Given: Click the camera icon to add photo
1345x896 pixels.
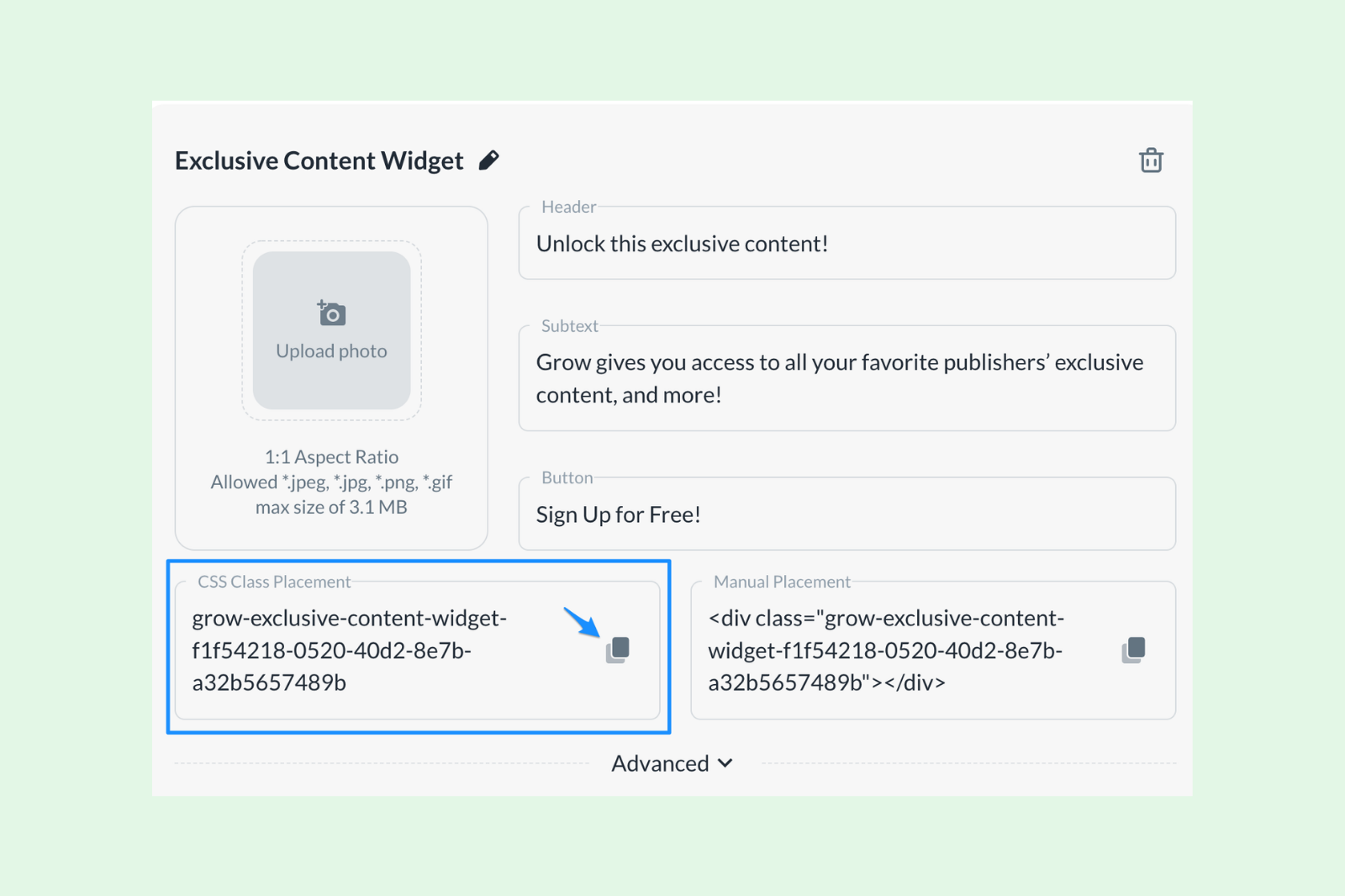Looking at the screenshot, I should point(331,313).
